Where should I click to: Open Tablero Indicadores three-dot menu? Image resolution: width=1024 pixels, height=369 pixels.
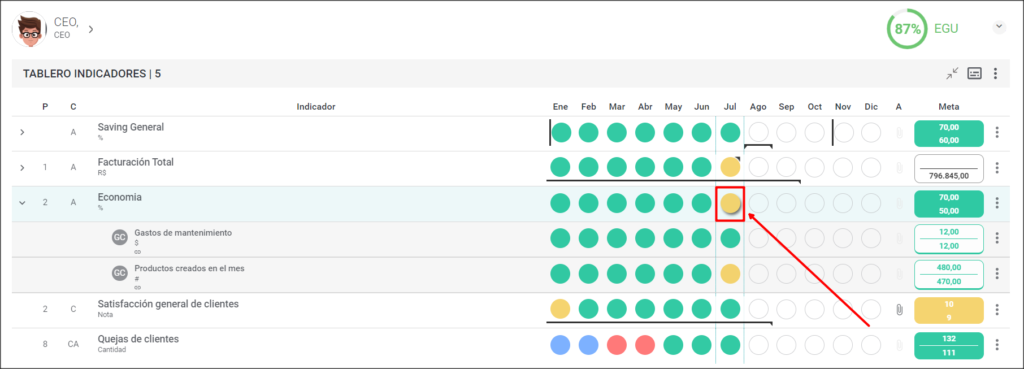point(995,73)
